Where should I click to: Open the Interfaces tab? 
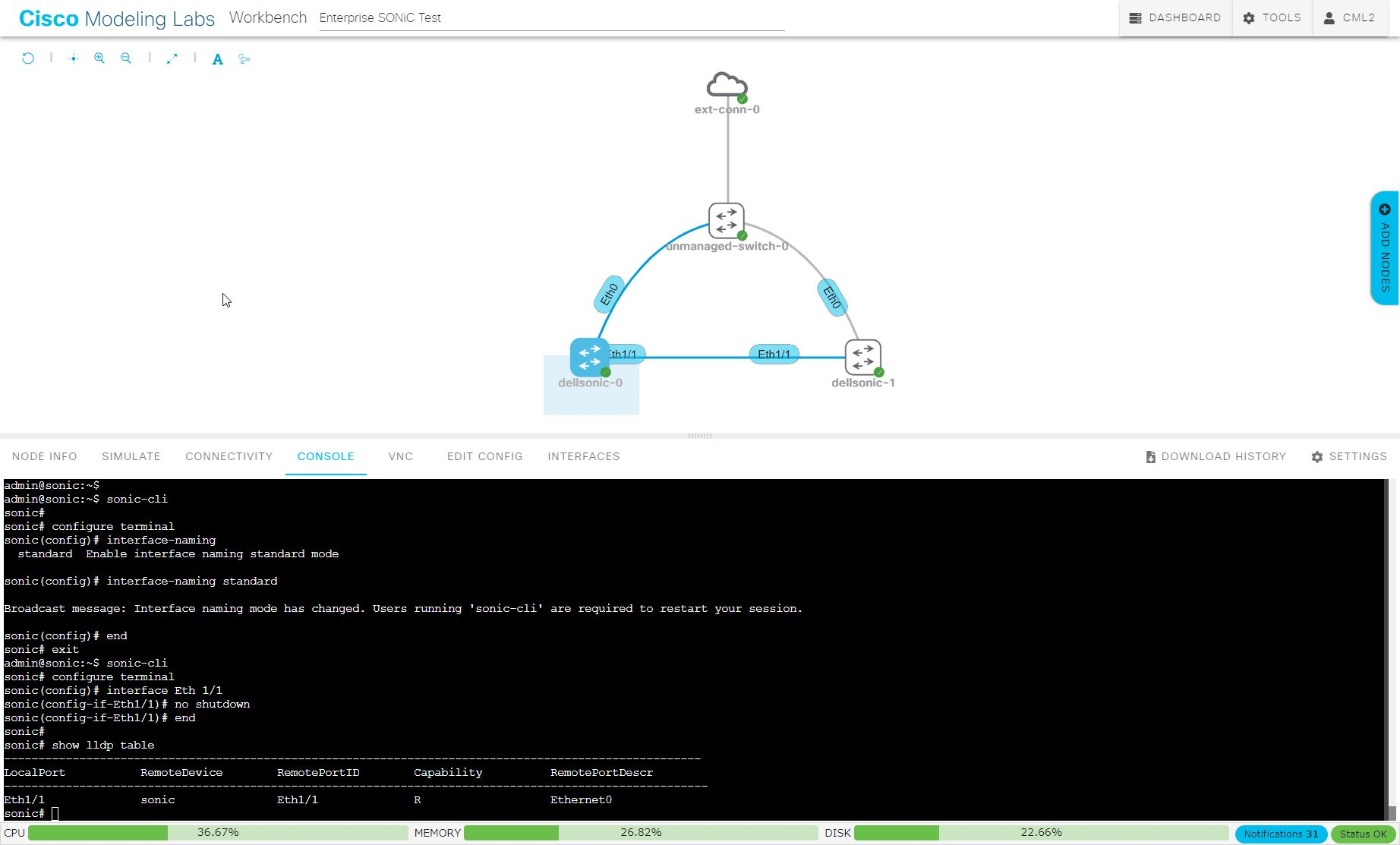pyautogui.click(x=584, y=456)
